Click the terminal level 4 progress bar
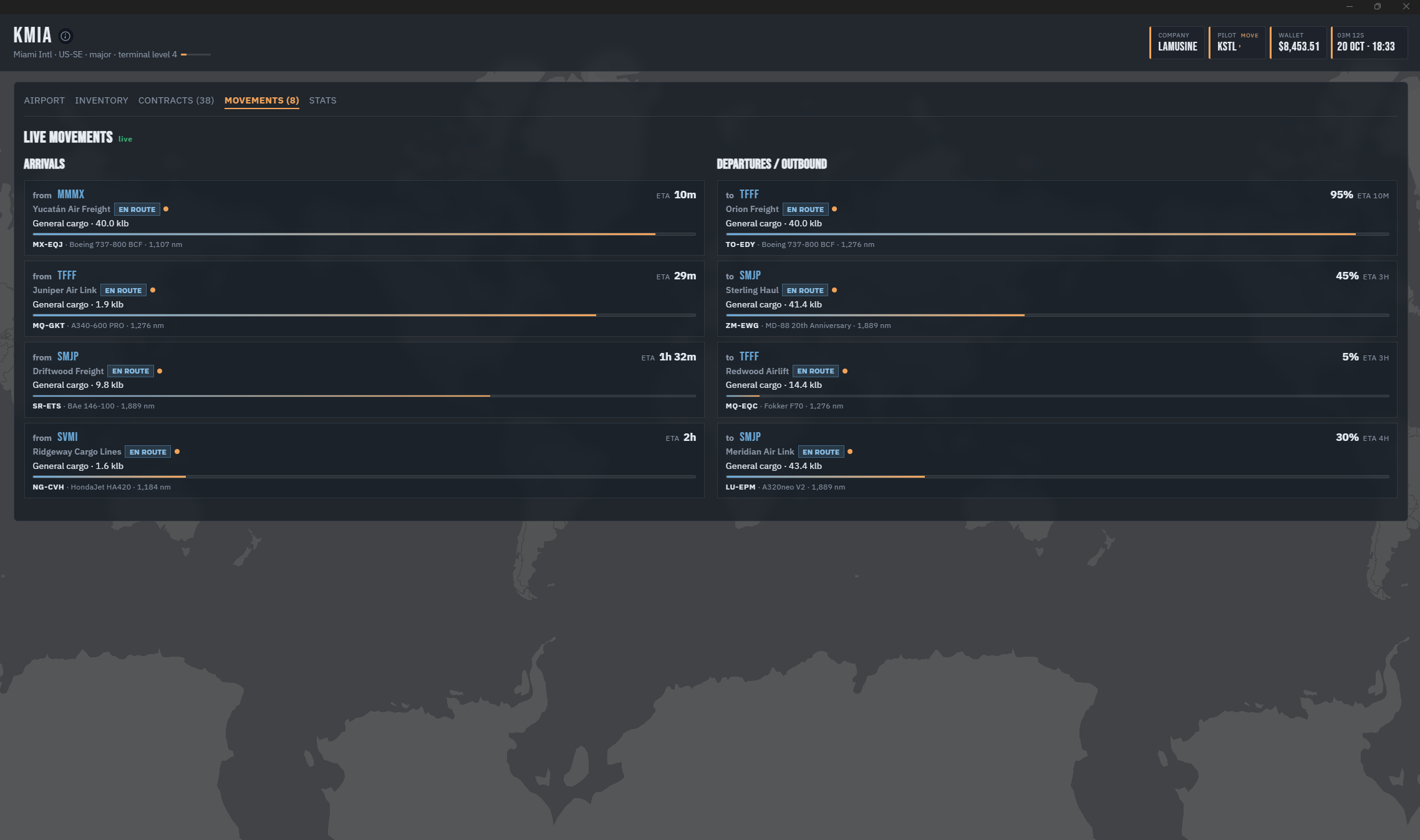1420x840 pixels. pos(196,55)
